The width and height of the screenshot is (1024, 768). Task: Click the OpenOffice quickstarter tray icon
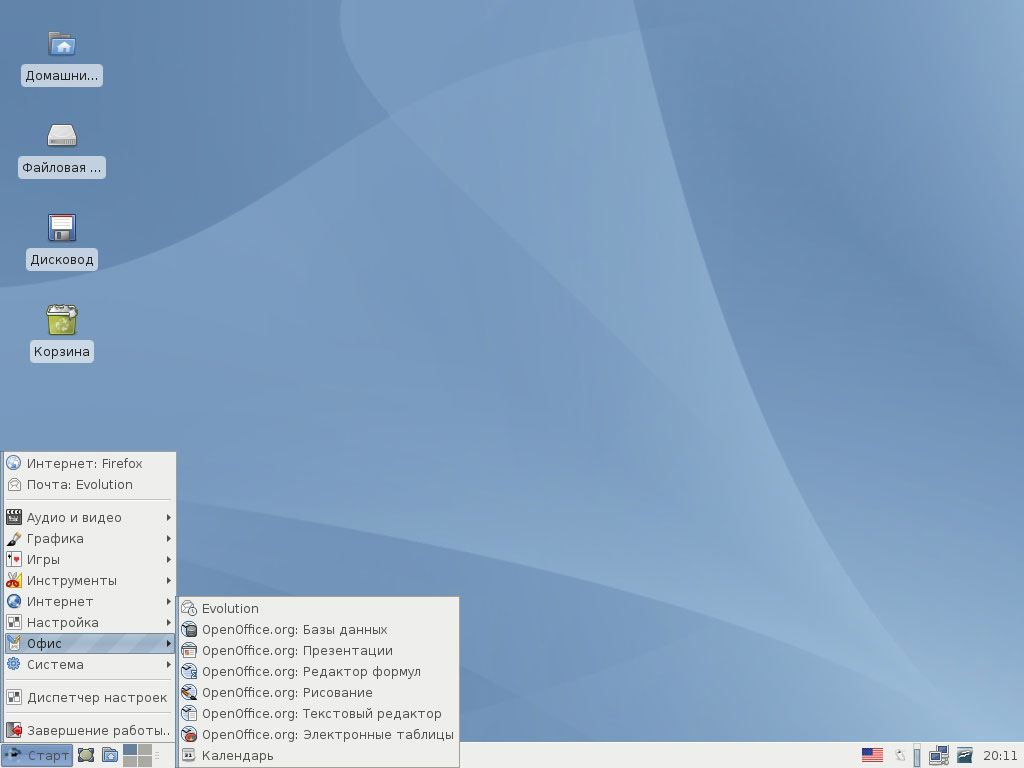click(x=965, y=756)
